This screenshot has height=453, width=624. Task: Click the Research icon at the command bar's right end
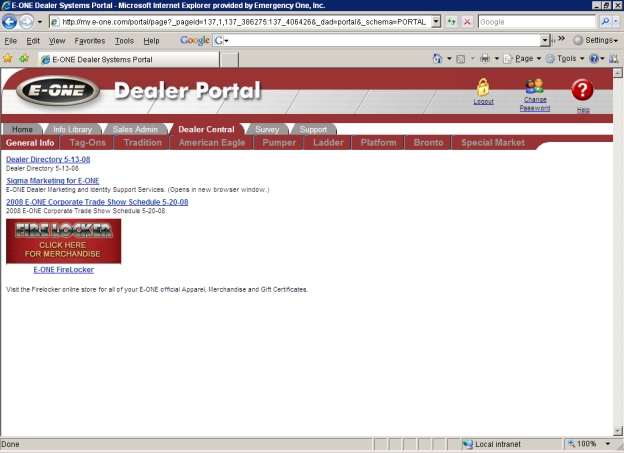coord(614,59)
